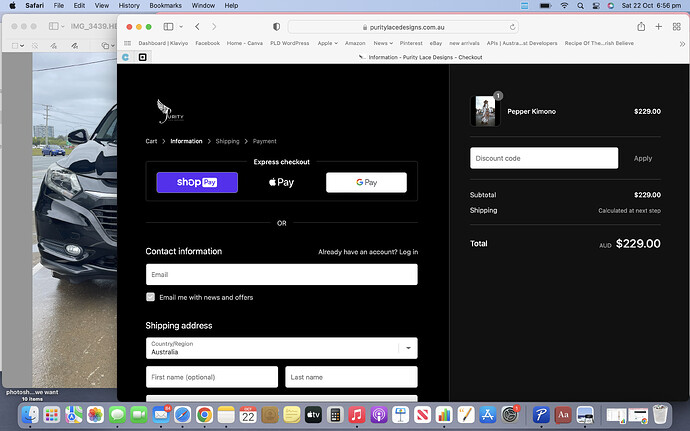Reload the page with the refresh icon
The image size is (690, 431).
pyautogui.click(x=512, y=27)
